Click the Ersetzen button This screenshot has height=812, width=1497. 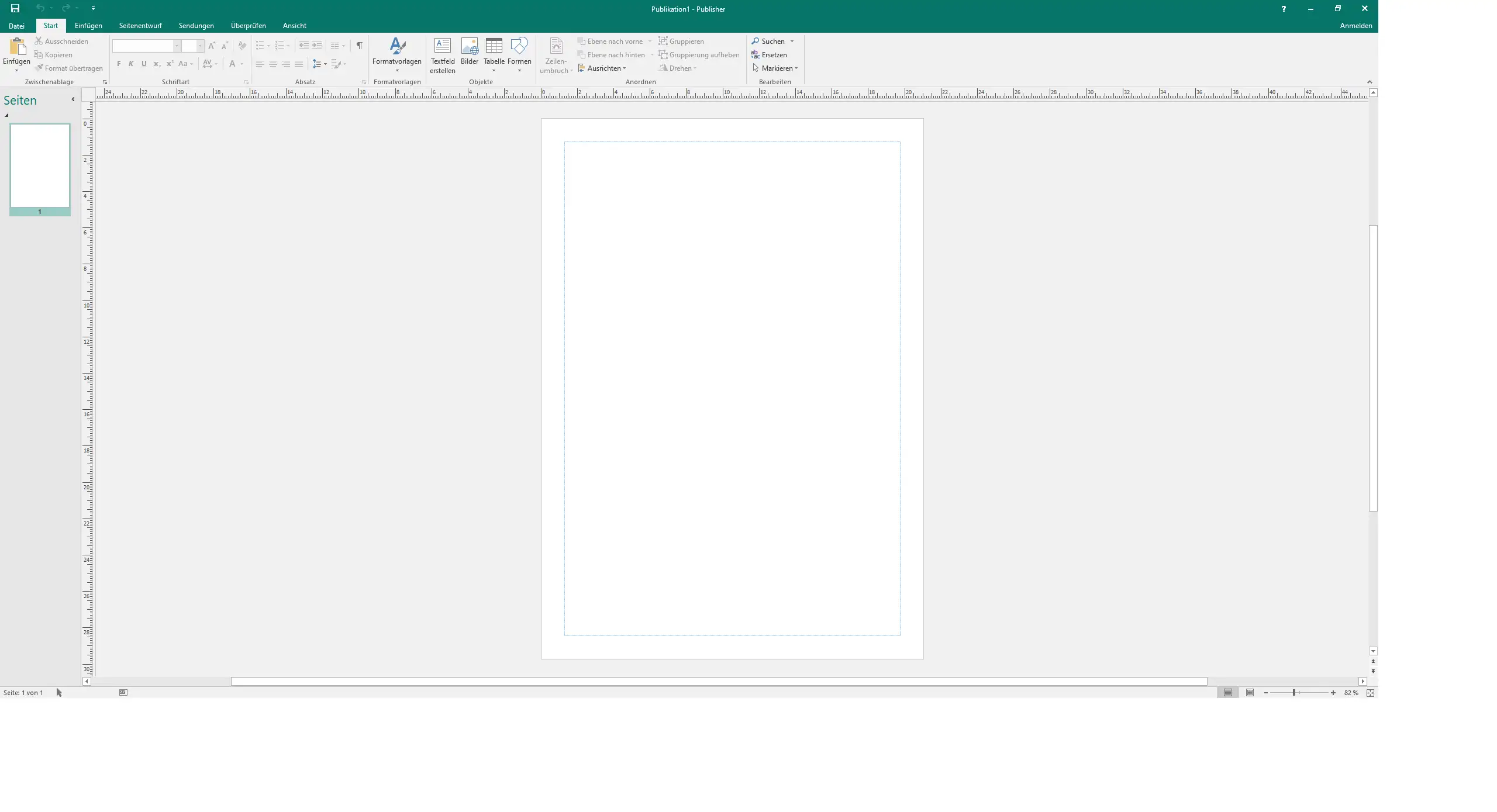pos(769,55)
